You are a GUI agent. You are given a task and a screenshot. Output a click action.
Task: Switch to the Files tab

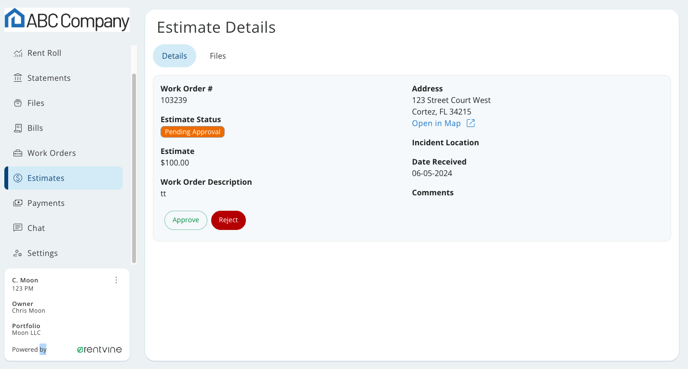coord(218,56)
